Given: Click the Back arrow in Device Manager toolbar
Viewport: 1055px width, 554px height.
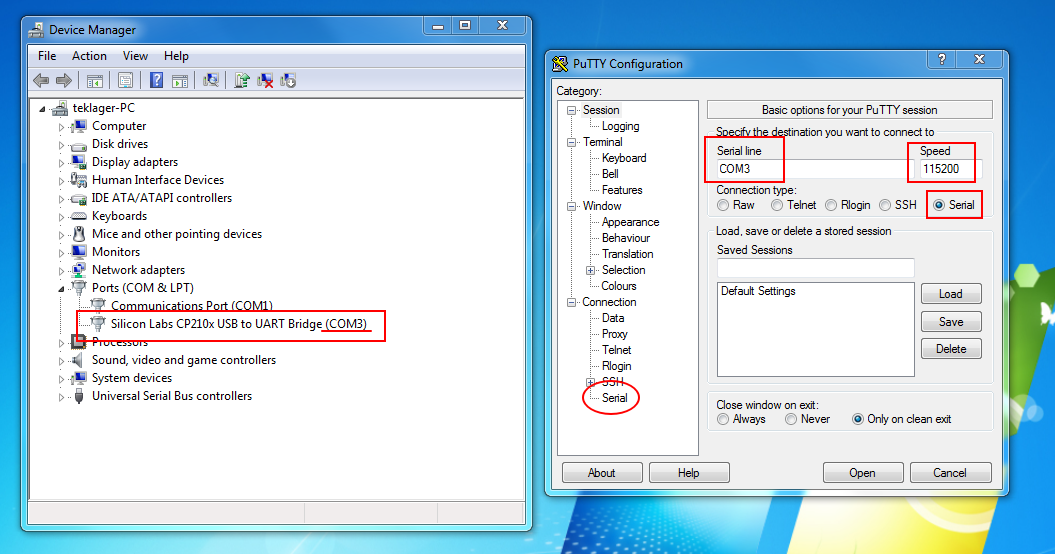Looking at the screenshot, I should point(41,81).
